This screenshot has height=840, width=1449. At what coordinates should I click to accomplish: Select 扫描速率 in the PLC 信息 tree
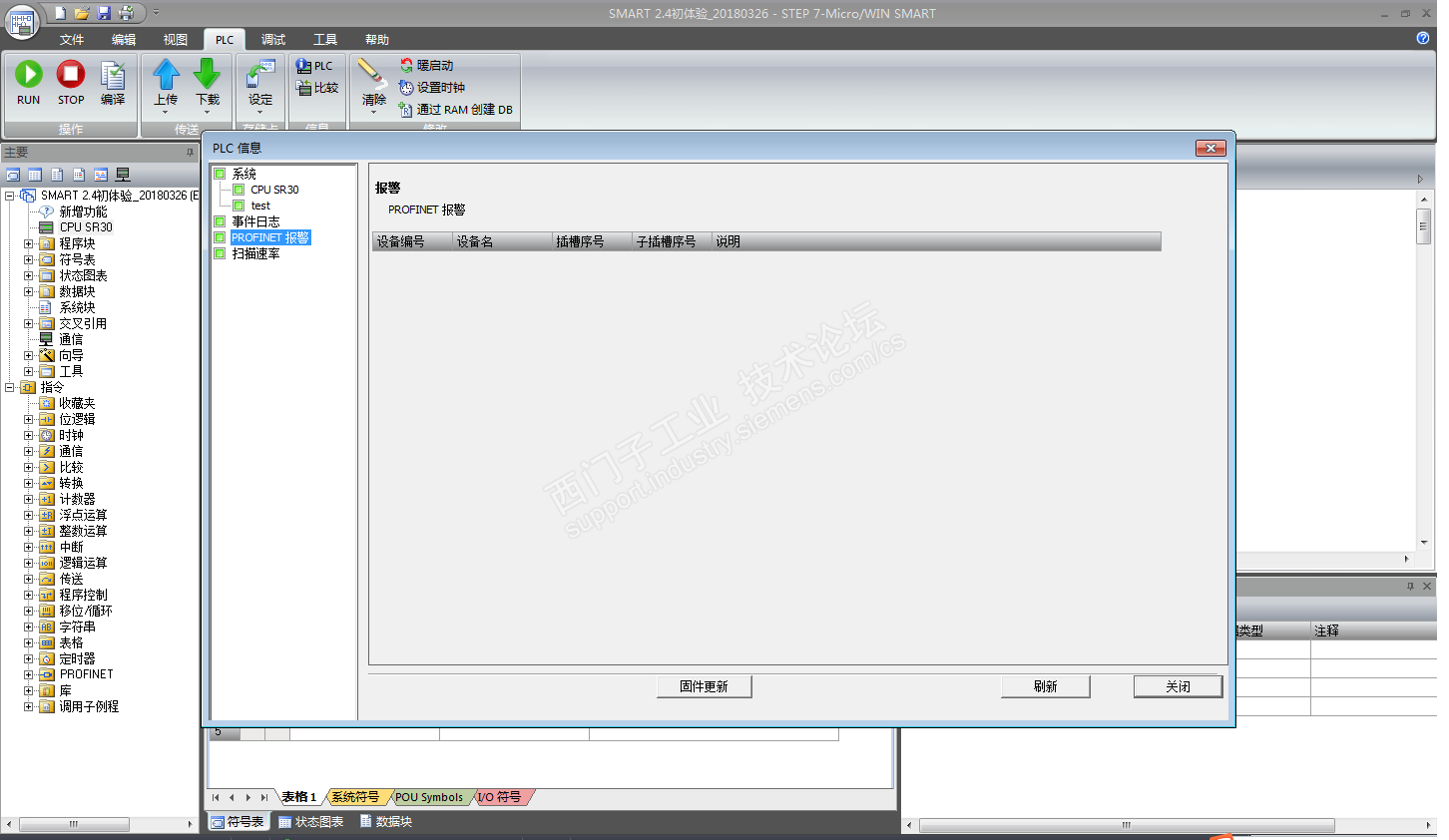255,253
